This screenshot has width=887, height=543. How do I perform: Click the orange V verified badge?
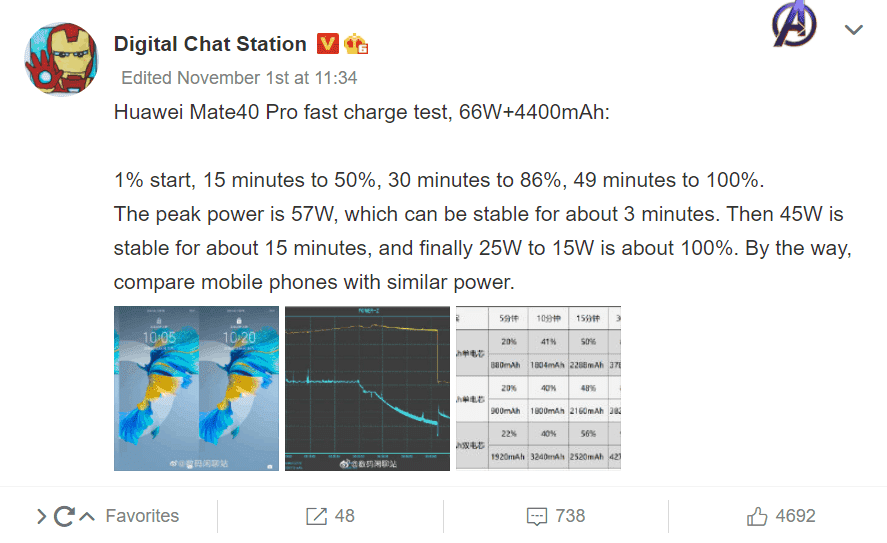pos(328,44)
